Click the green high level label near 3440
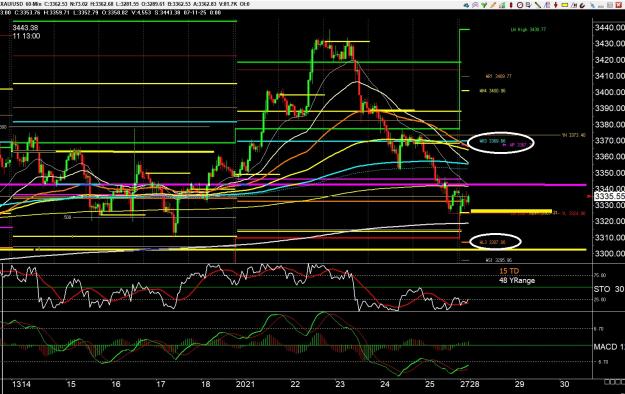The image size is (625, 394). 528,30
